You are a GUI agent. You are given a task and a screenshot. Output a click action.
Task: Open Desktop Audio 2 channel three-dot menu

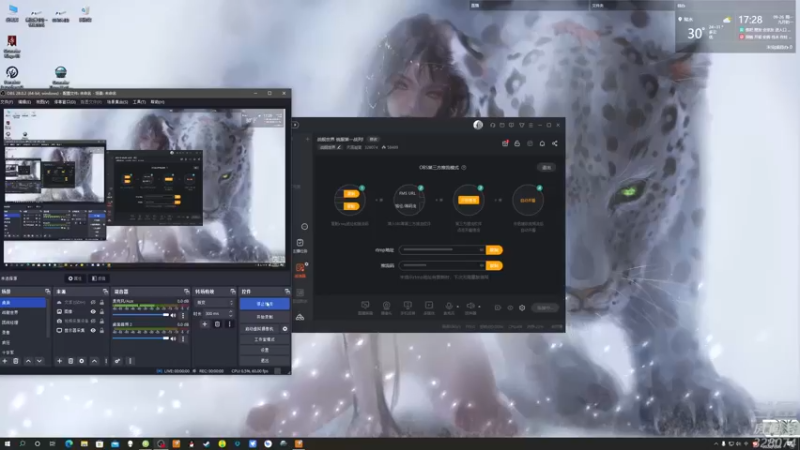tap(183, 338)
